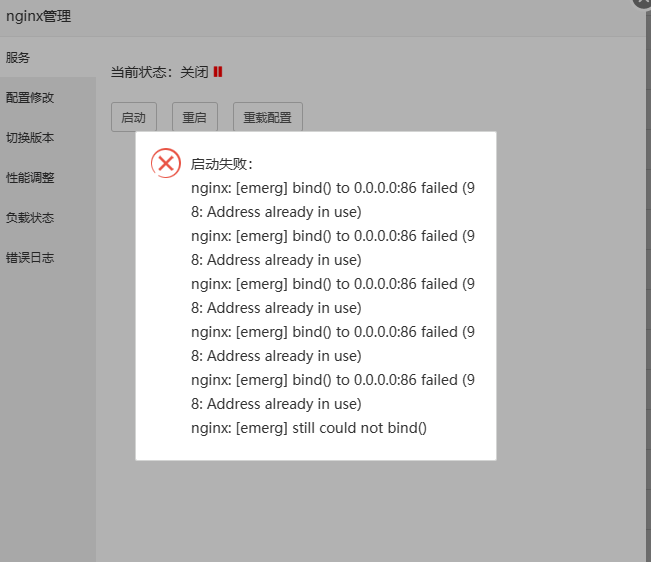
Task: Click the 'still could not bind()' line
Action: coord(308,428)
